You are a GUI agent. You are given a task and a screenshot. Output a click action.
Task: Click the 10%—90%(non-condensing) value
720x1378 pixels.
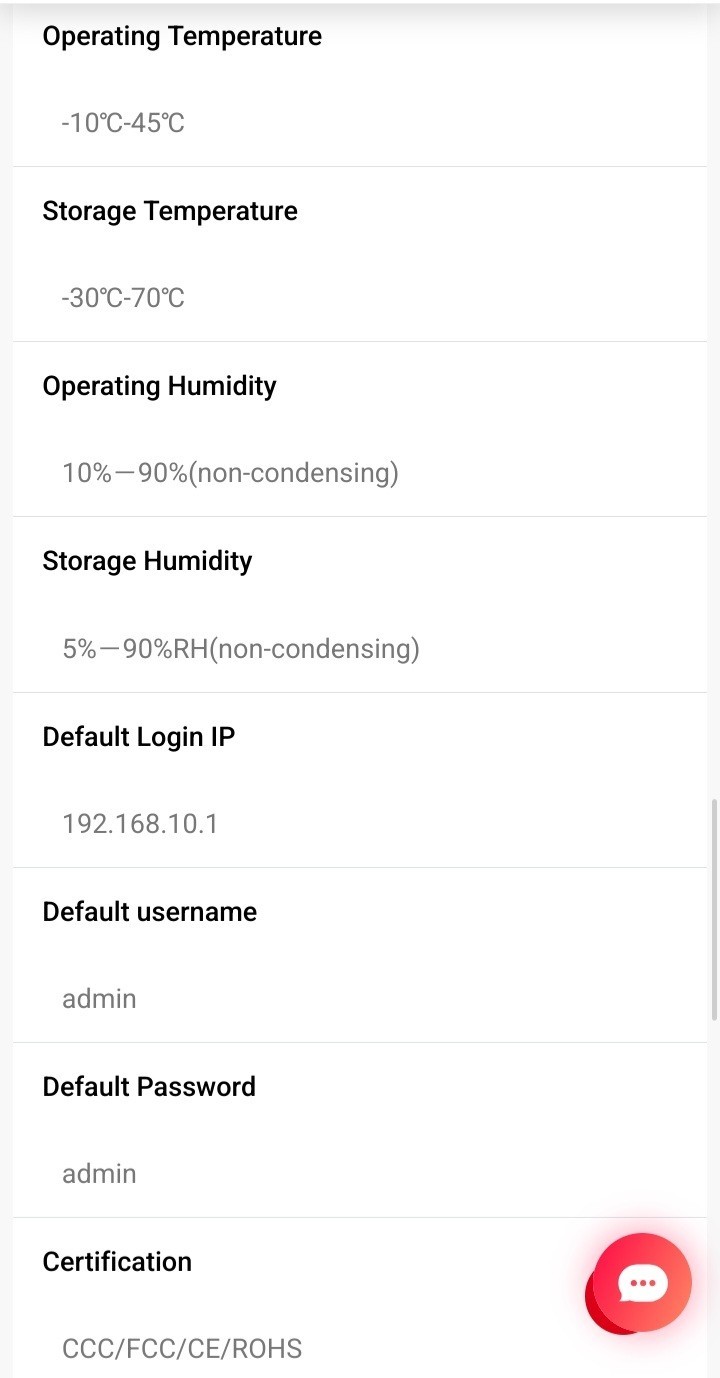click(x=231, y=473)
